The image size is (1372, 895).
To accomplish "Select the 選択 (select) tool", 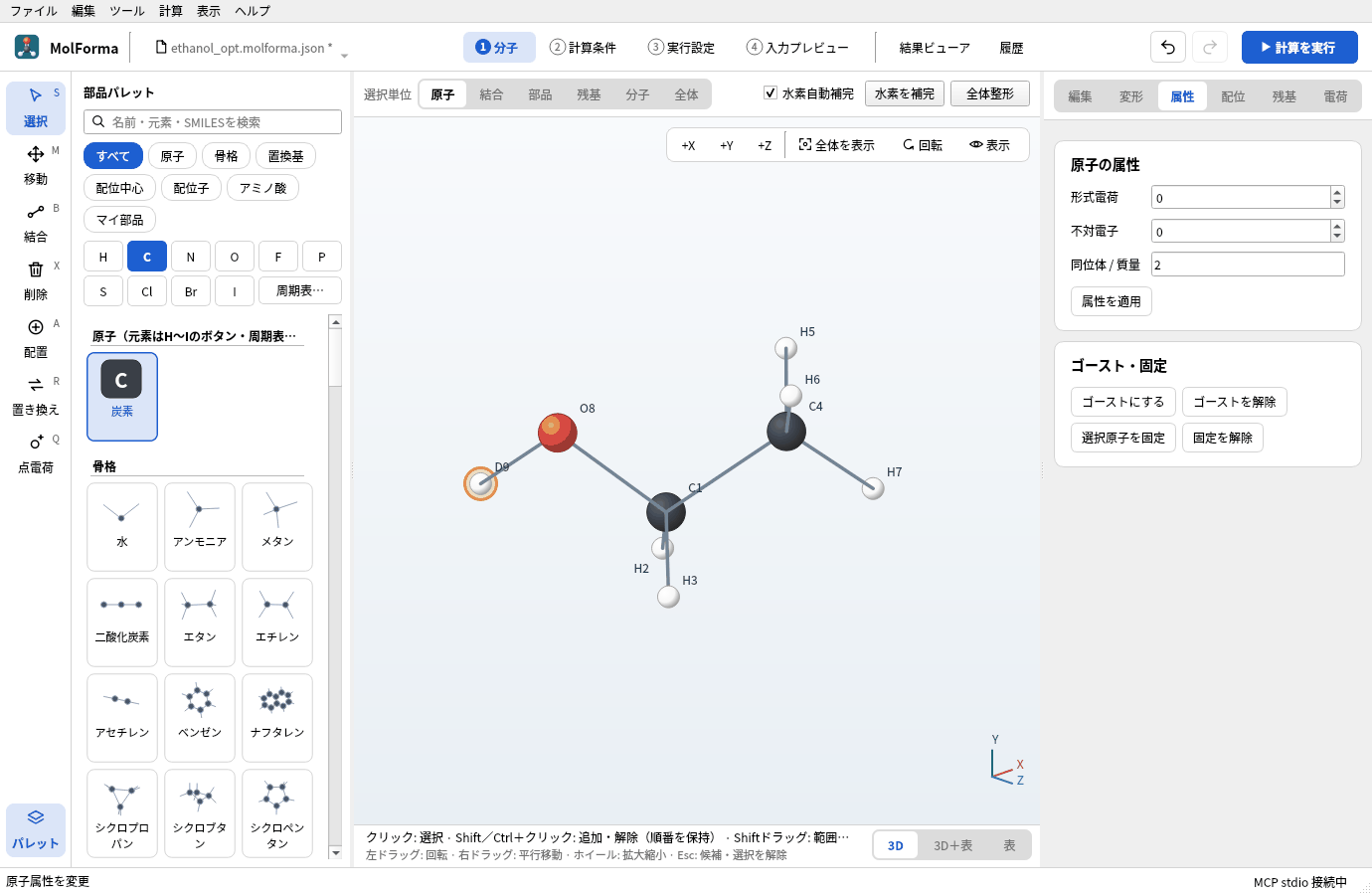I will point(36,107).
